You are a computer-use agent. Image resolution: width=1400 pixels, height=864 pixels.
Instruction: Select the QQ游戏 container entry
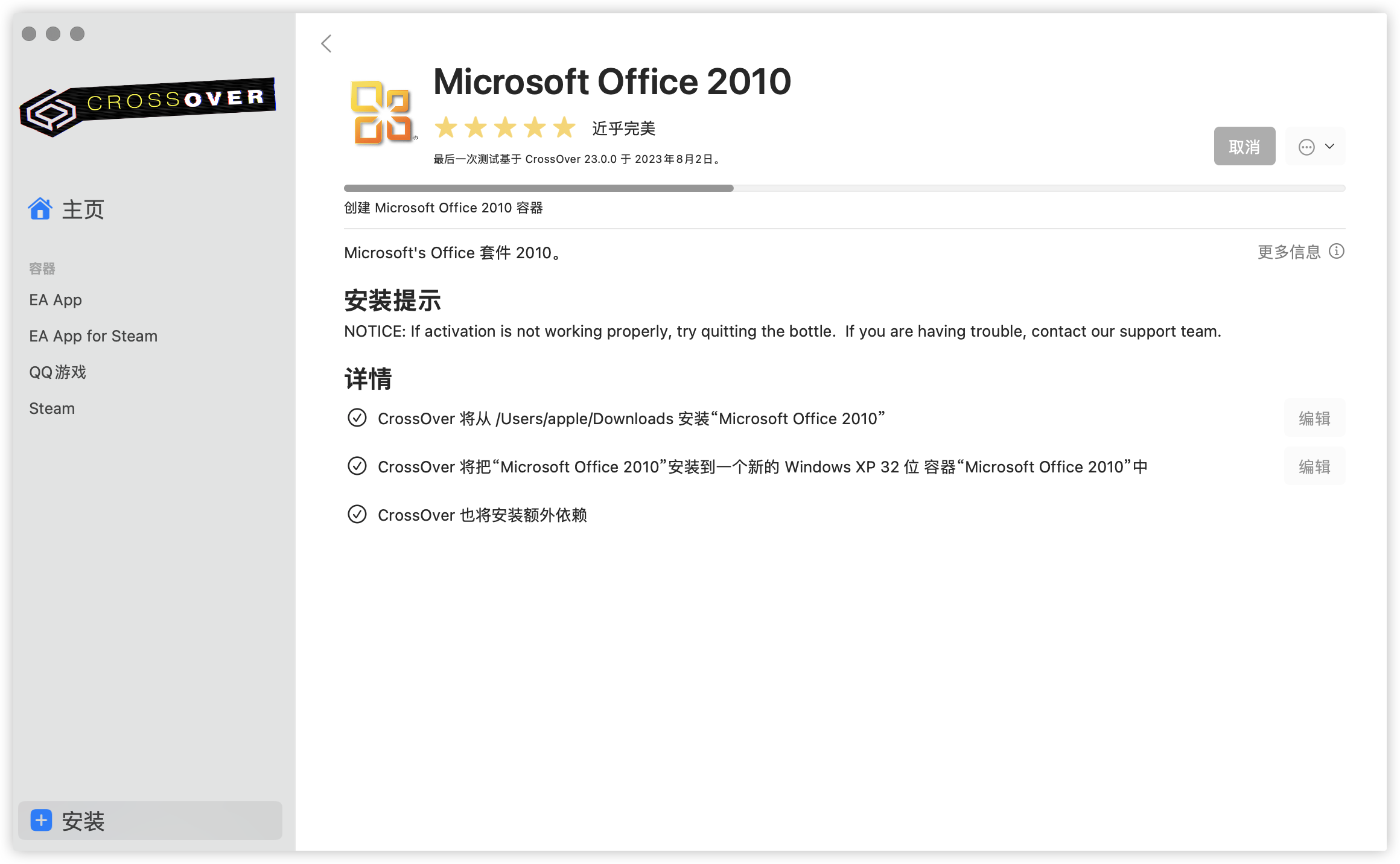click(x=58, y=372)
